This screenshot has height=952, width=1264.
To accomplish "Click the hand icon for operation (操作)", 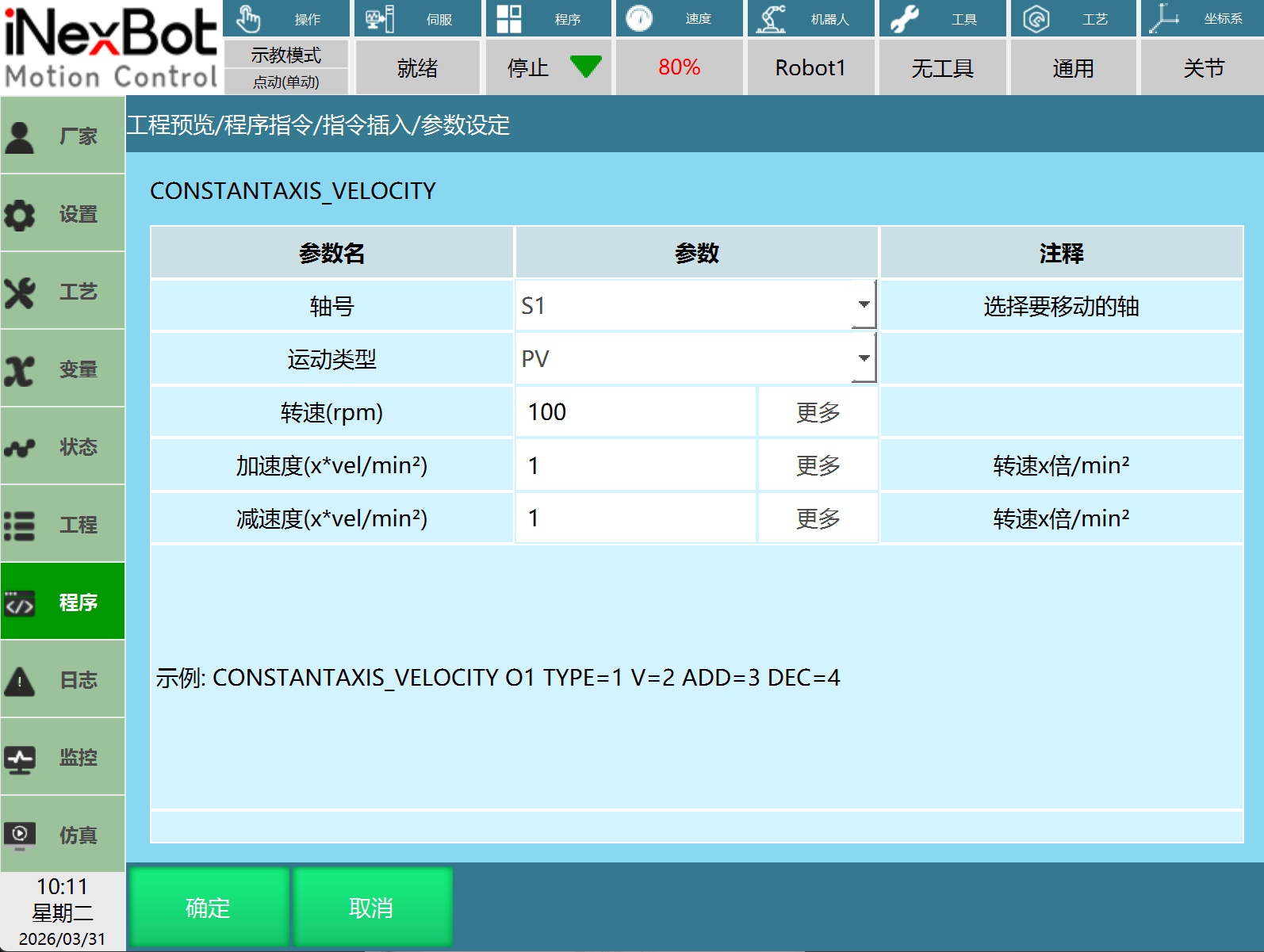I will [x=249, y=19].
